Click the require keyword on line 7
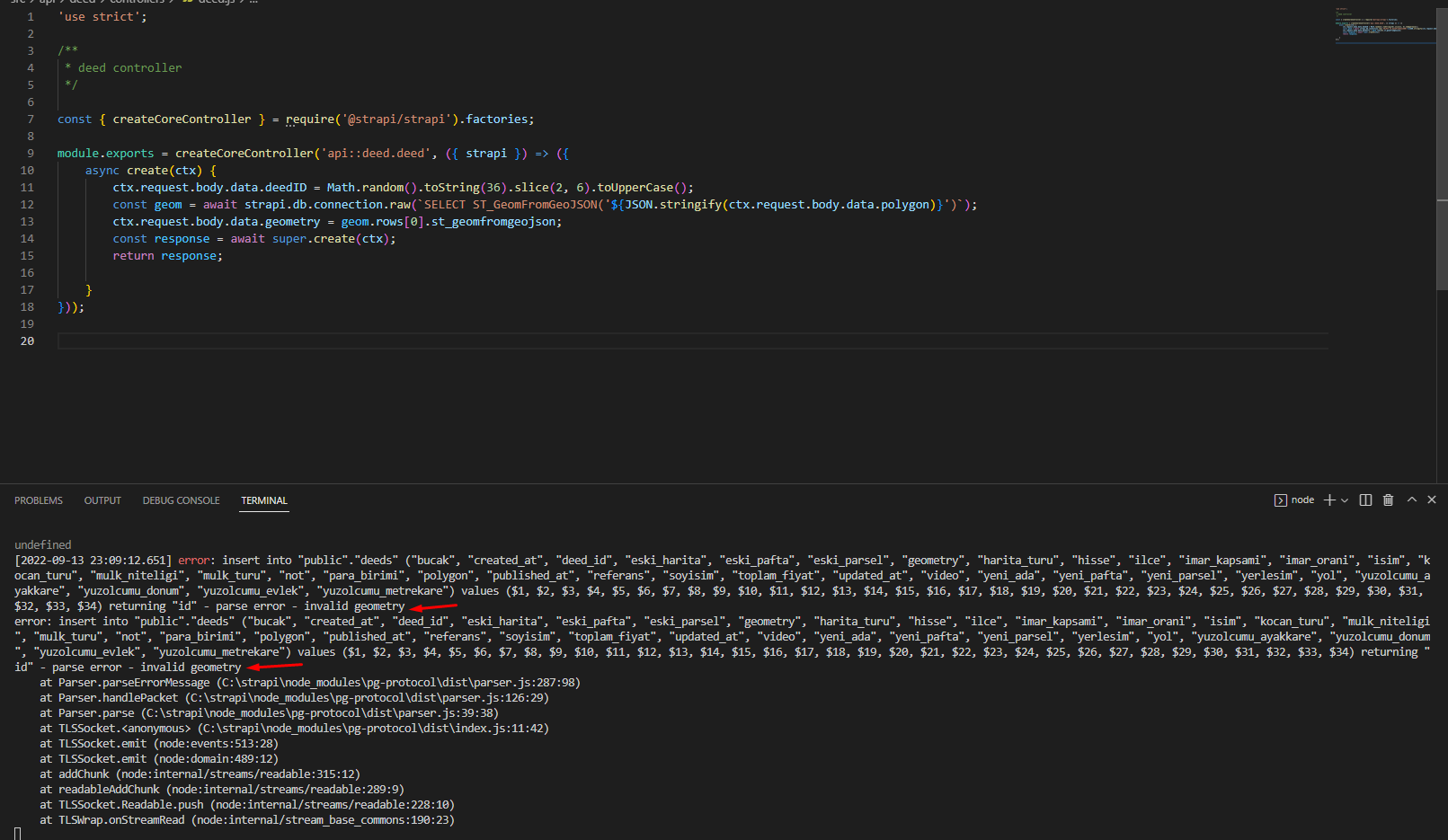Screen dimensions: 1448x840 [x=310, y=119]
